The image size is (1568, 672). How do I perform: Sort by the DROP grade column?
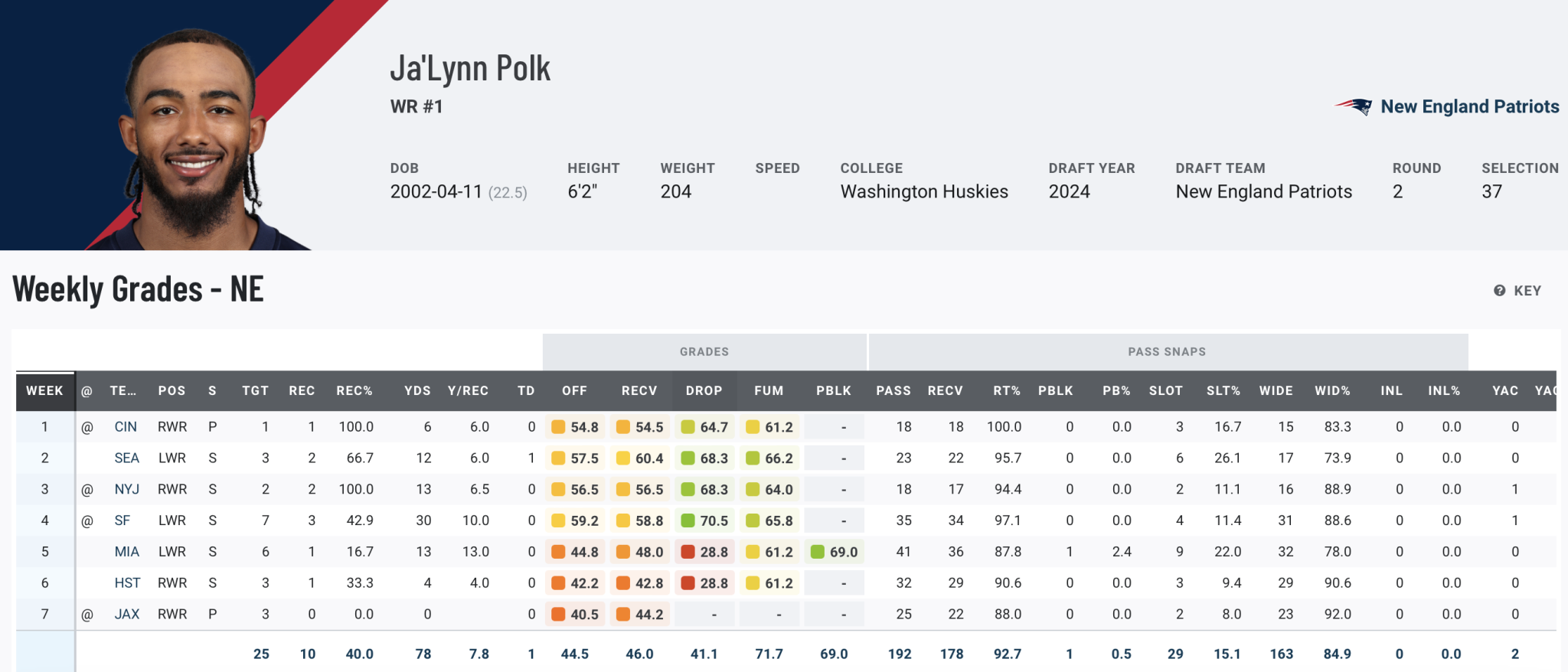point(704,390)
